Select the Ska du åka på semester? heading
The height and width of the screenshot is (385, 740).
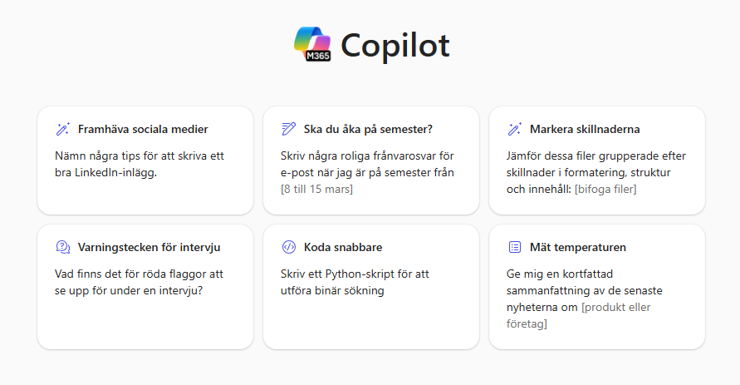tap(368, 129)
